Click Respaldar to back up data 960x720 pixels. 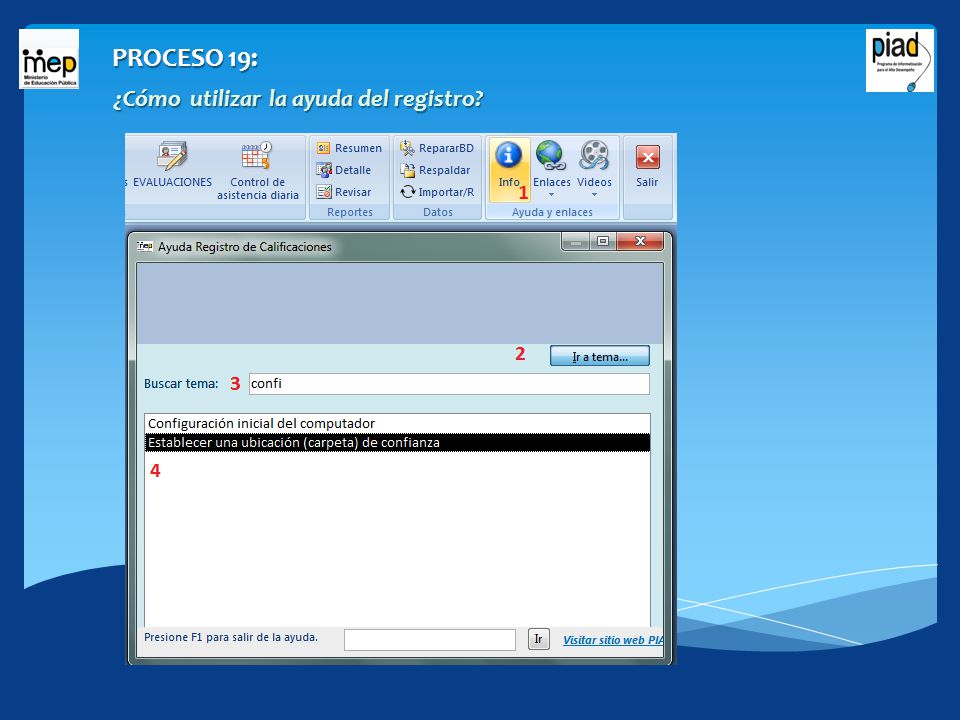435,170
